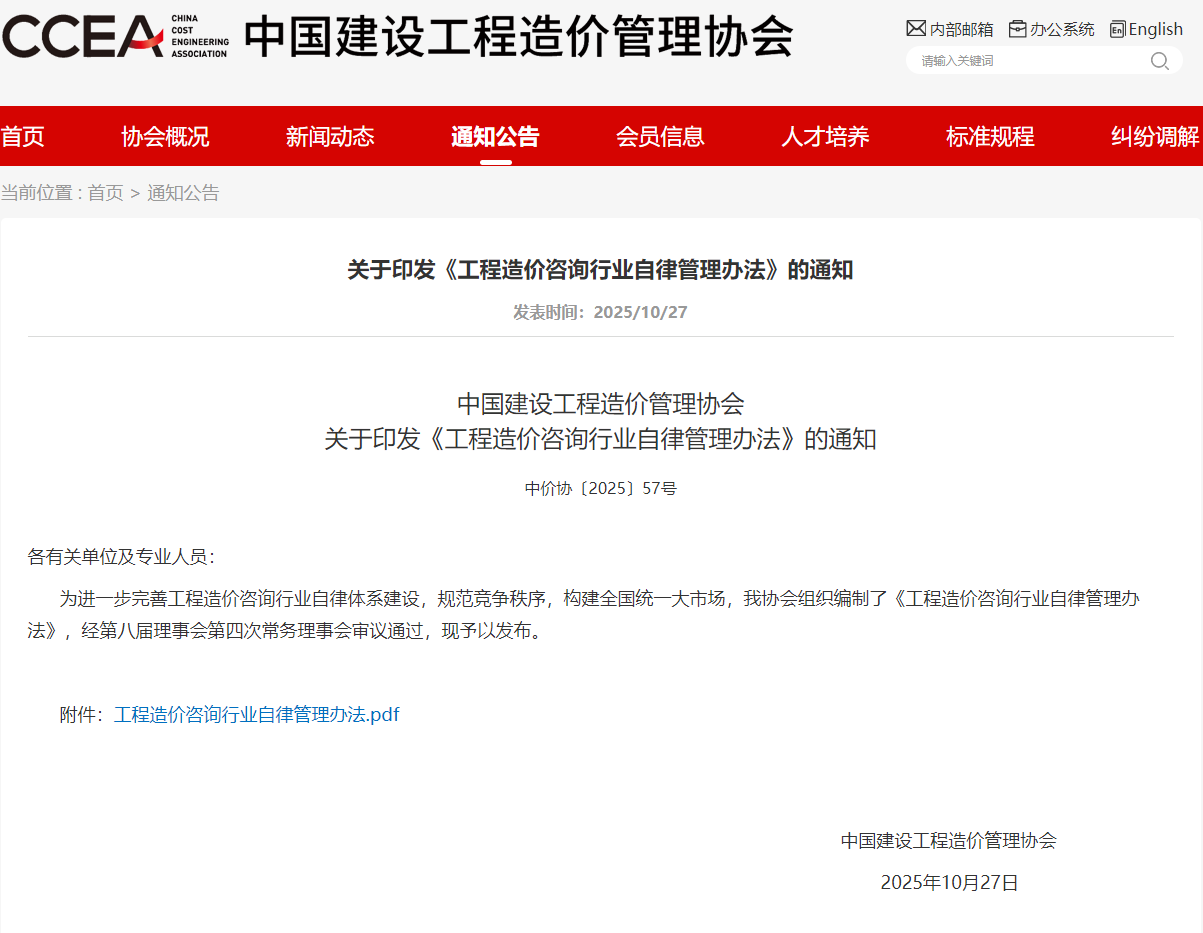Click the CCEA logo

click(x=115, y=36)
